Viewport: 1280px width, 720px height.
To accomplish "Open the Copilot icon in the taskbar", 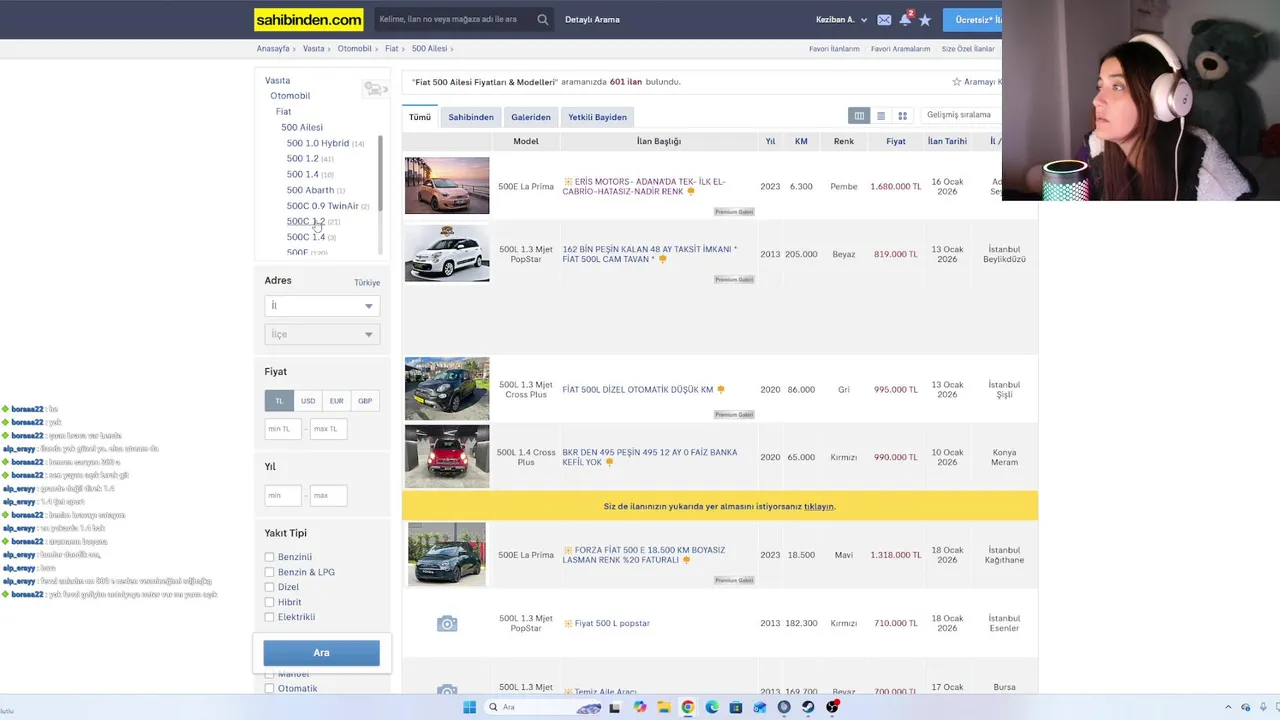I will coord(640,707).
